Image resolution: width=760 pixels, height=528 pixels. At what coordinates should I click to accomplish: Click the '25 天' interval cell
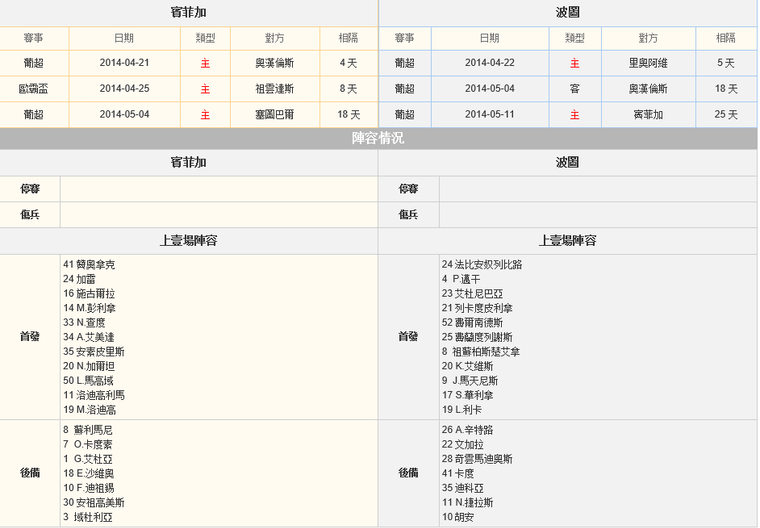point(726,114)
